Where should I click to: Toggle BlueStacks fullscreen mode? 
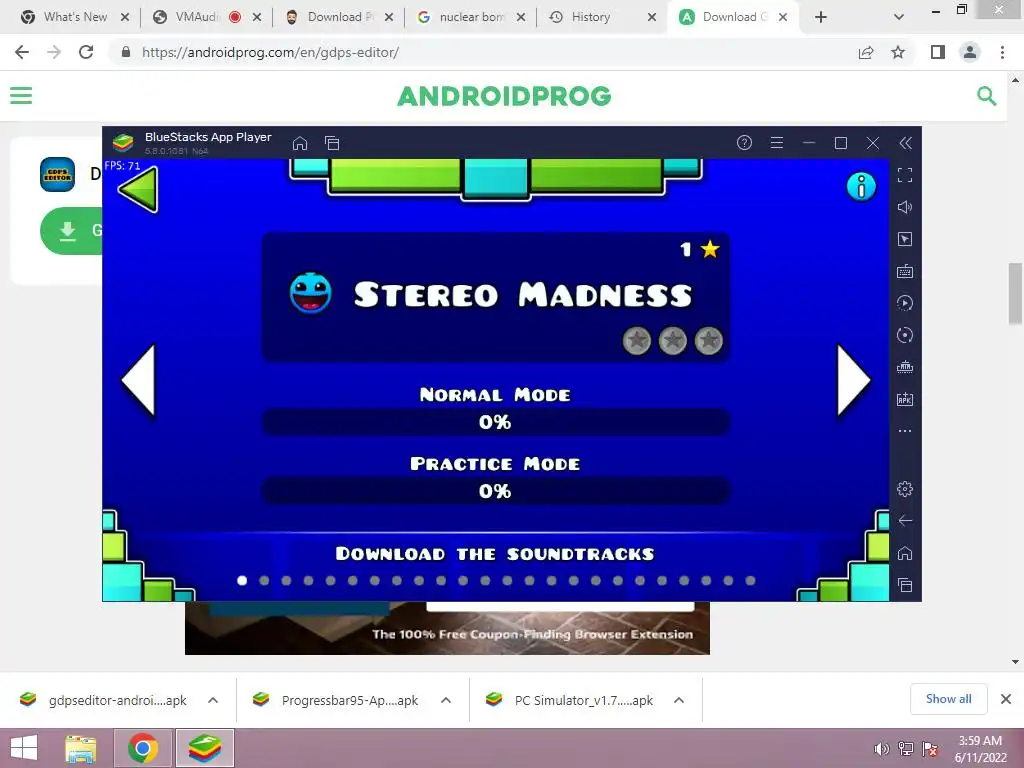click(904, 175)
